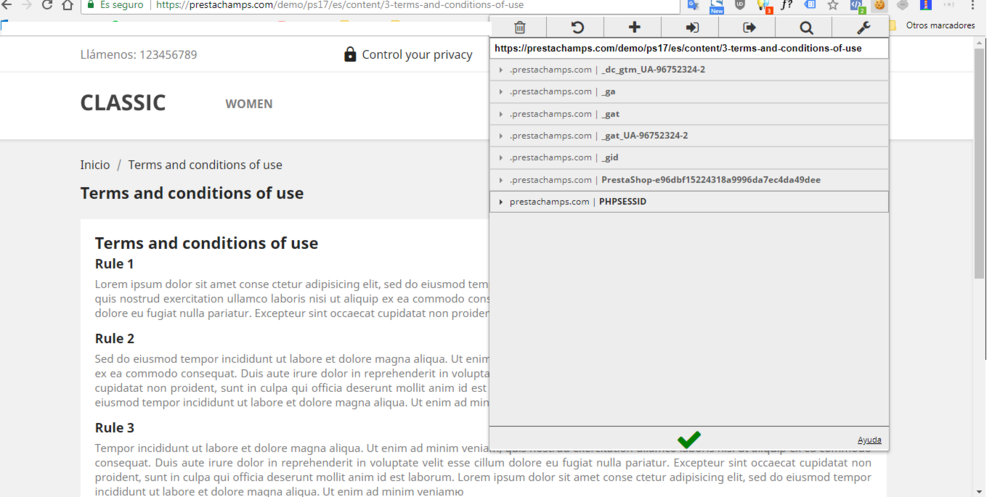Expand the _gat cookie row
Image resolution: width=1000 pixels, height=497 pixels.
[x=689, y=114]
